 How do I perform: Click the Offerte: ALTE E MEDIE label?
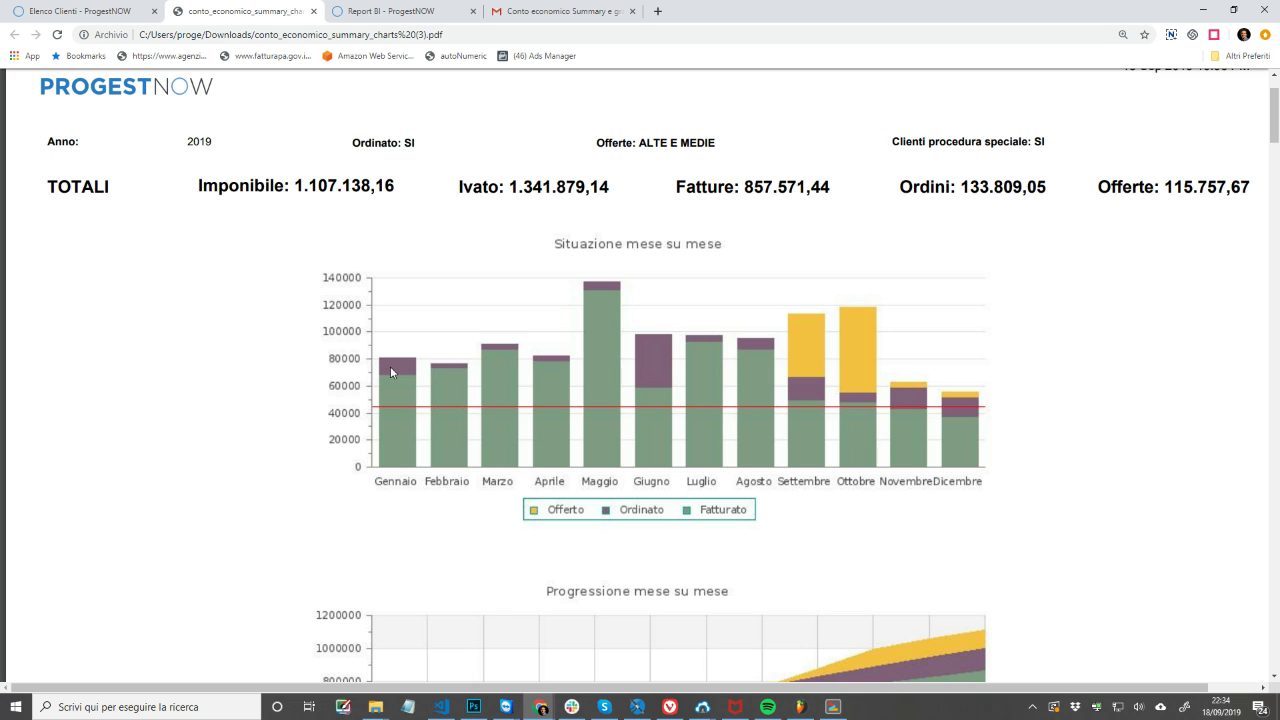coord(655,143)
